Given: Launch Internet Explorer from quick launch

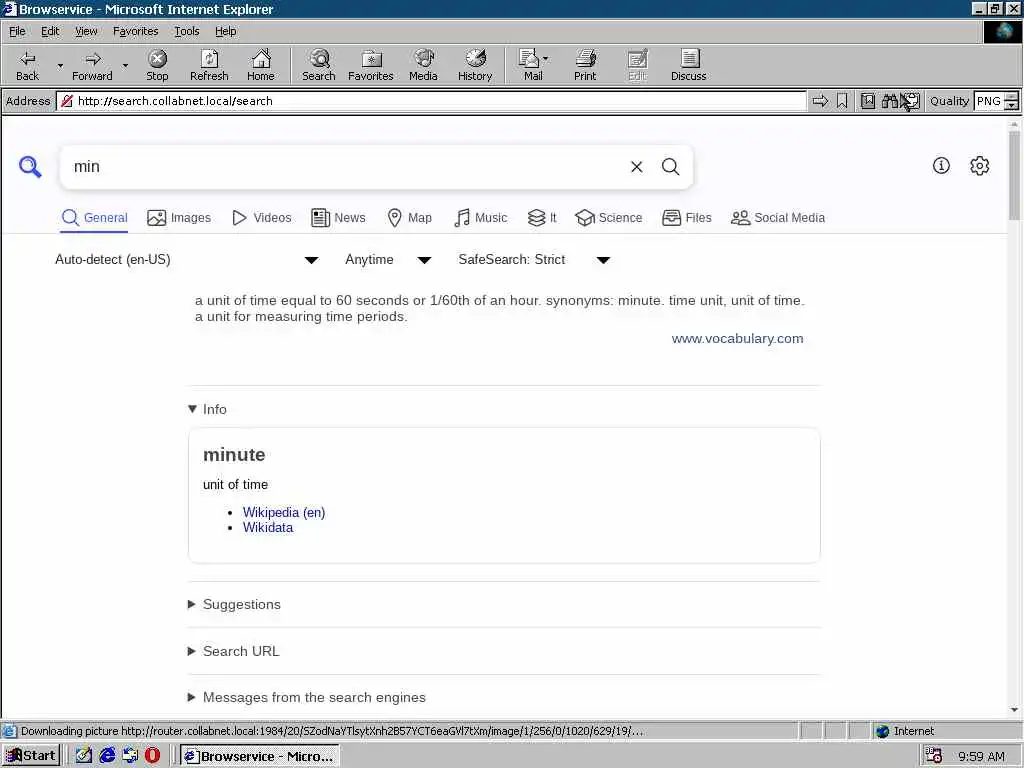Looking at the screenshot, I should point(107,756).
